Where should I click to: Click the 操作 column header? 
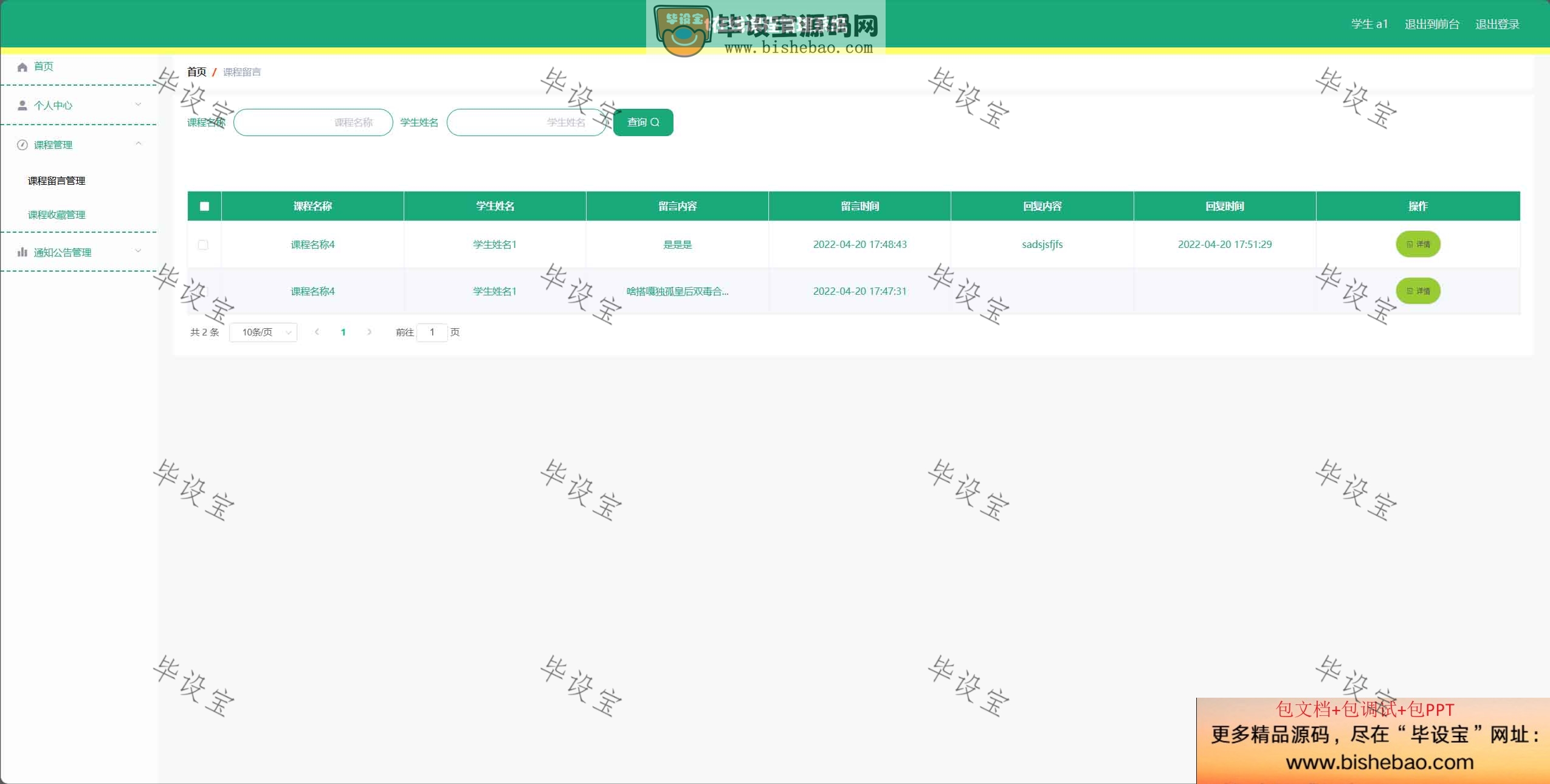pyautogui.click(x=1418, y=207)
